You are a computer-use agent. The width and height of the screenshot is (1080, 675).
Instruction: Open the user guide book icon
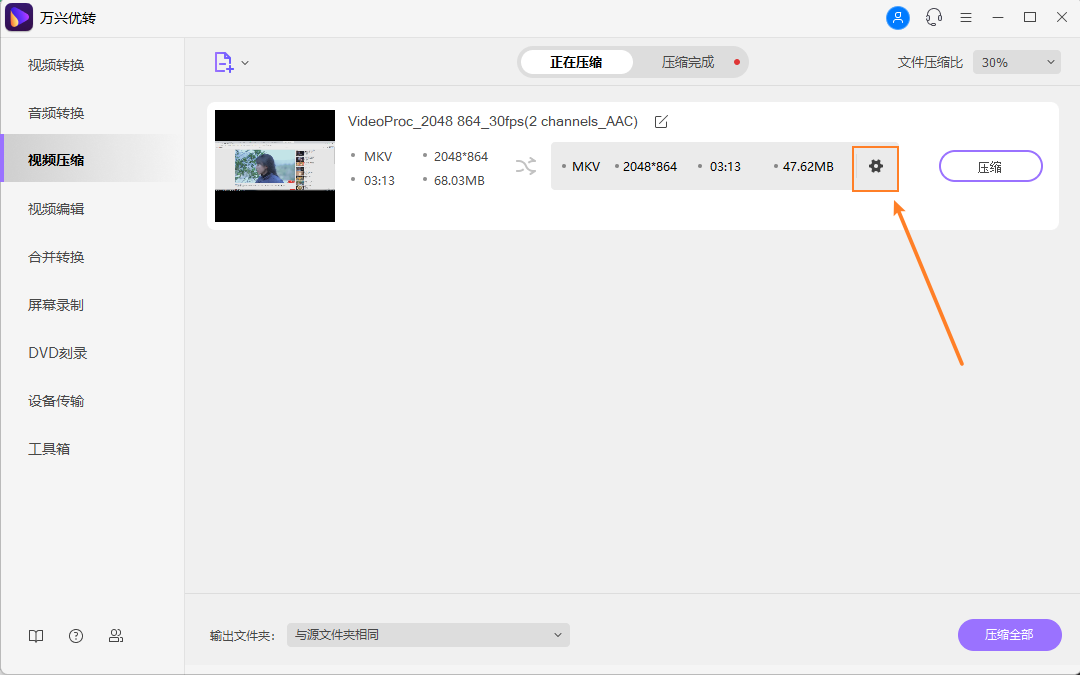click(x=36, y=635)
